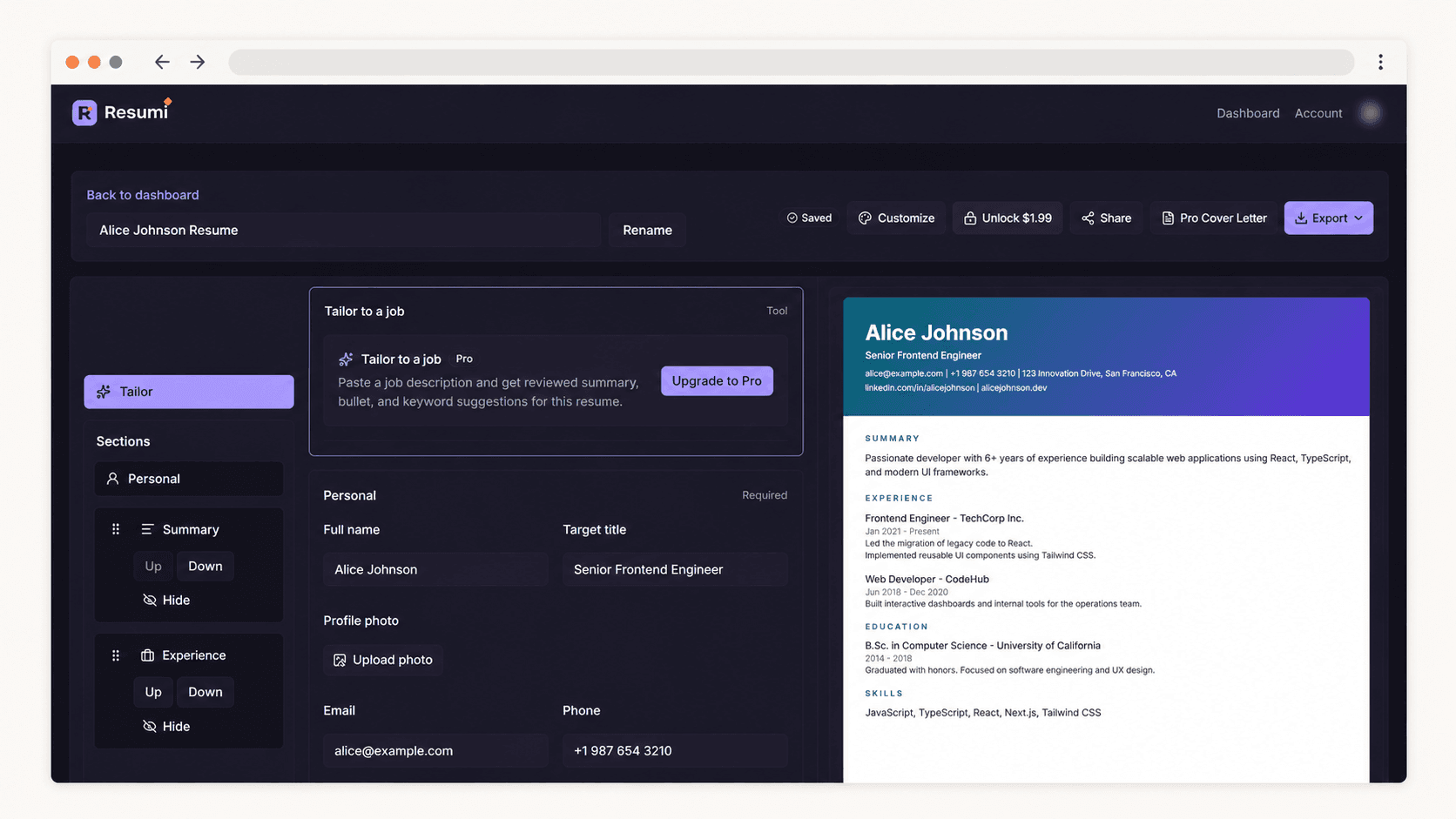Grab the Summary section drag handle
Screen dimensions: 1456x819
116,529
